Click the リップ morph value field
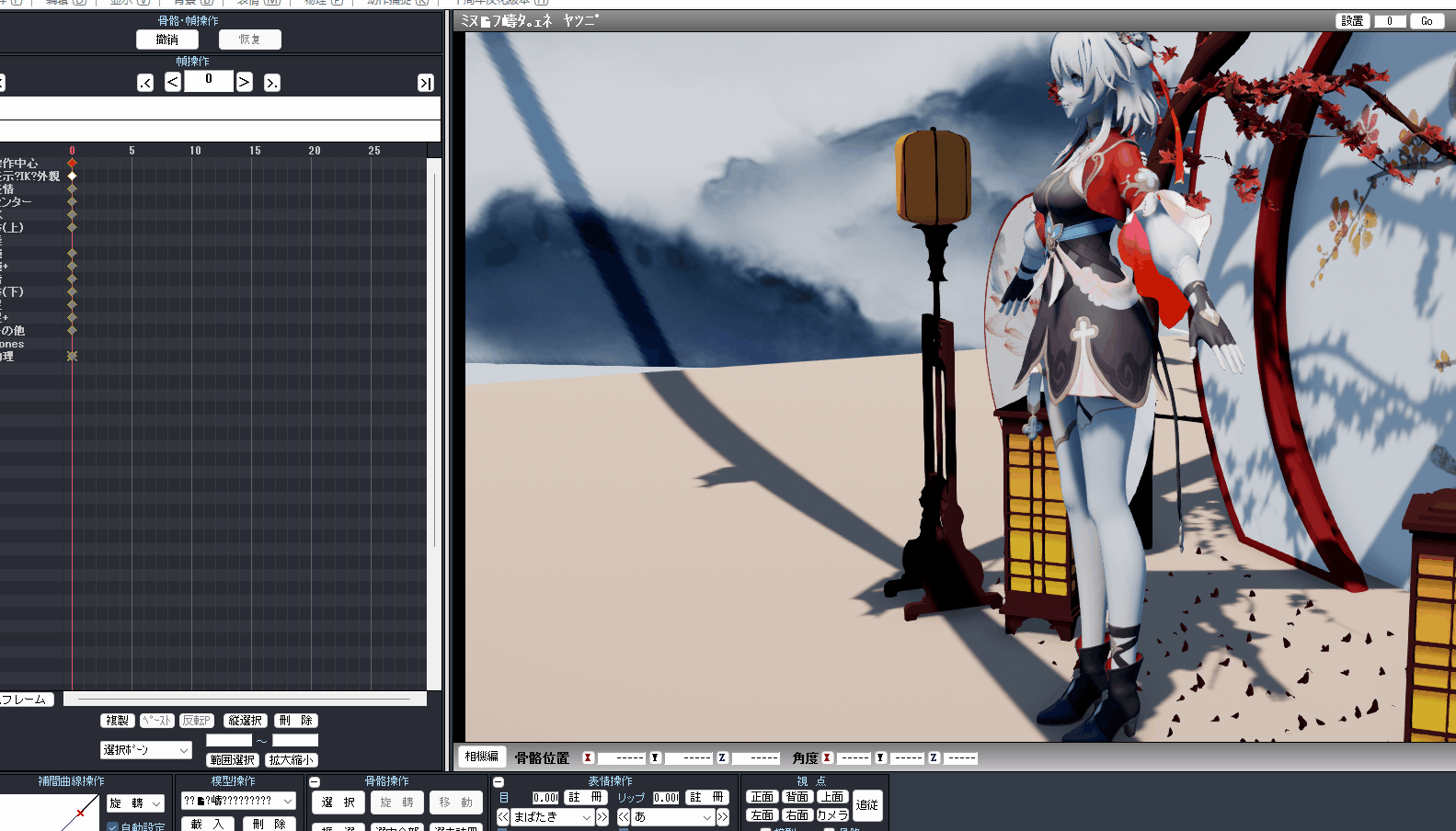Image resolution: width=1456 pixels, height=831 pixels. point(666,798)
